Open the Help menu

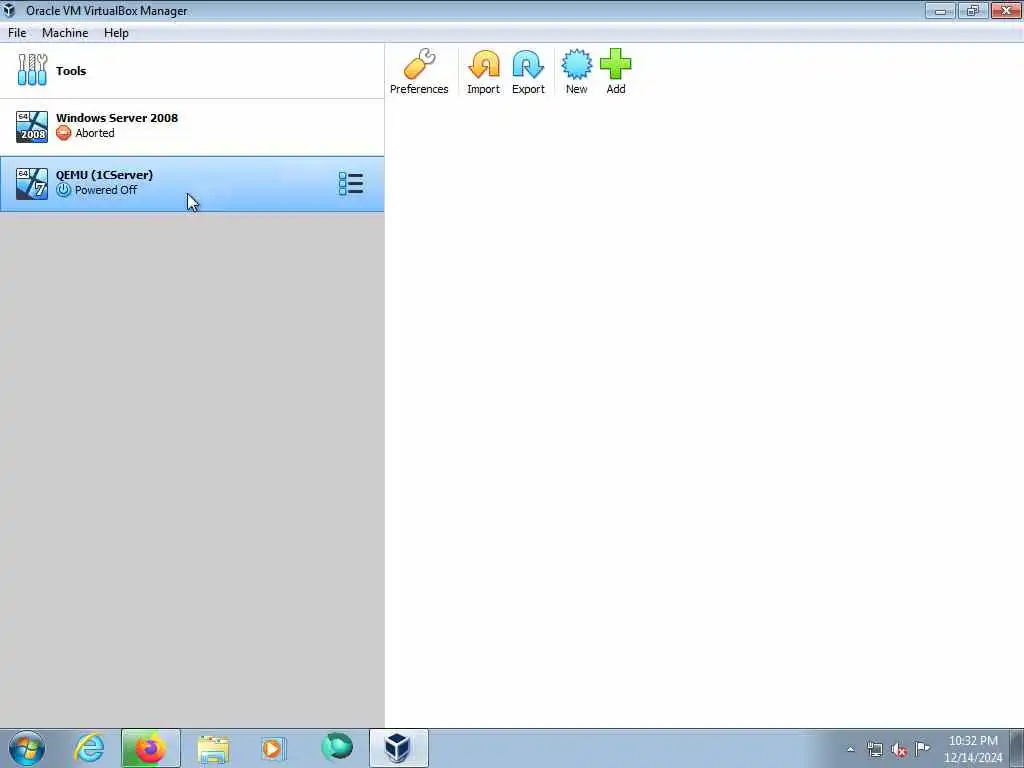(116, 33)
